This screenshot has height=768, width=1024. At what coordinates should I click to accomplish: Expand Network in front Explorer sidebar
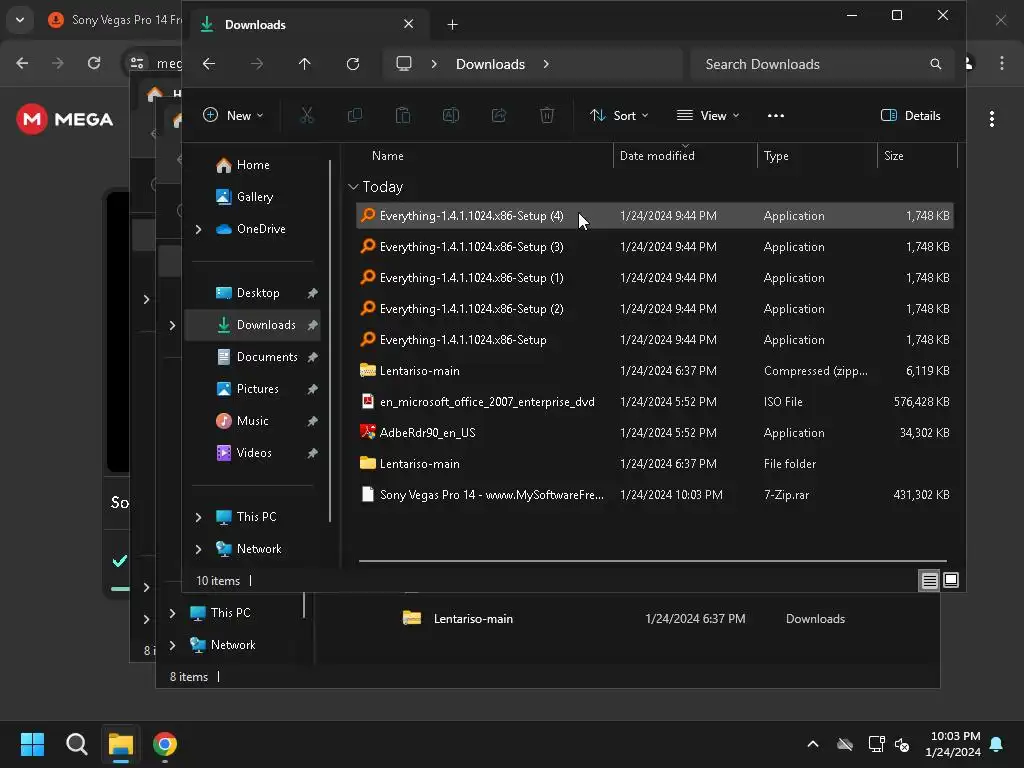point(199,549)
